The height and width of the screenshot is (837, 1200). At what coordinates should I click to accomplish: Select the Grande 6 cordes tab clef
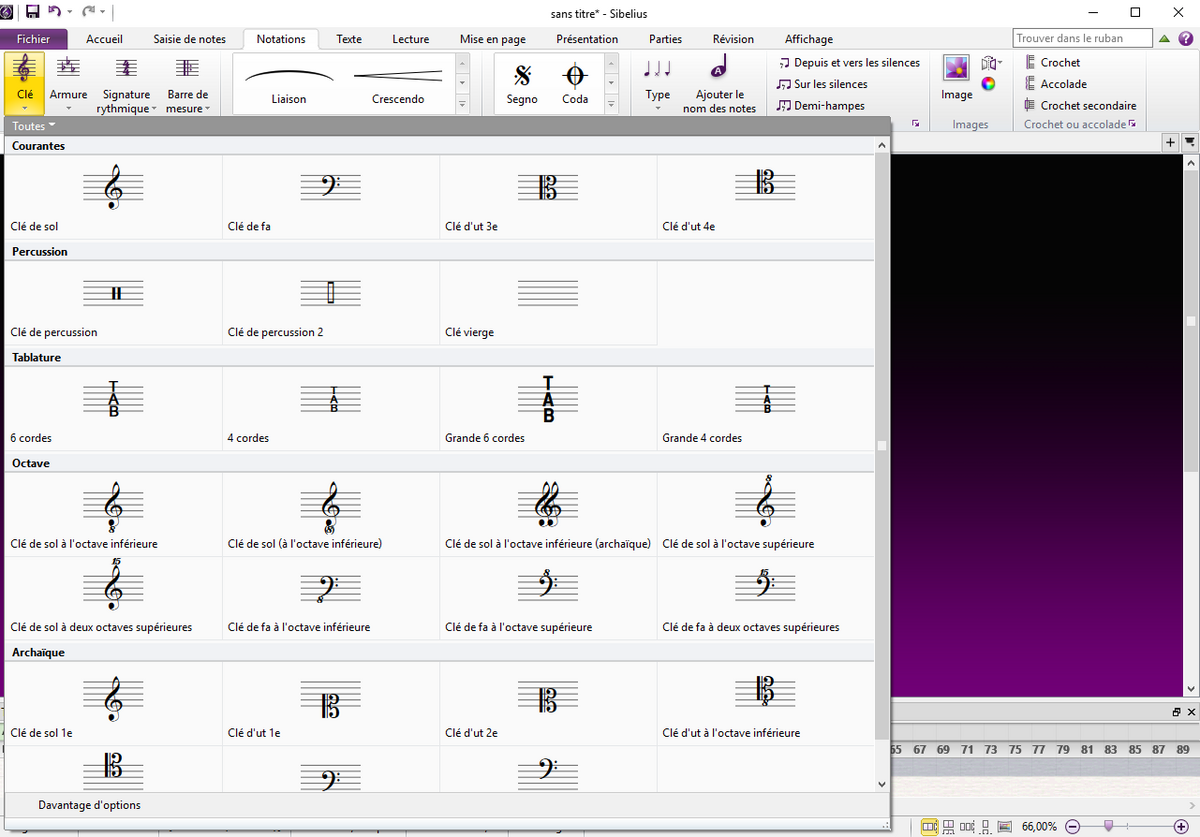click(x=548, y=409)
